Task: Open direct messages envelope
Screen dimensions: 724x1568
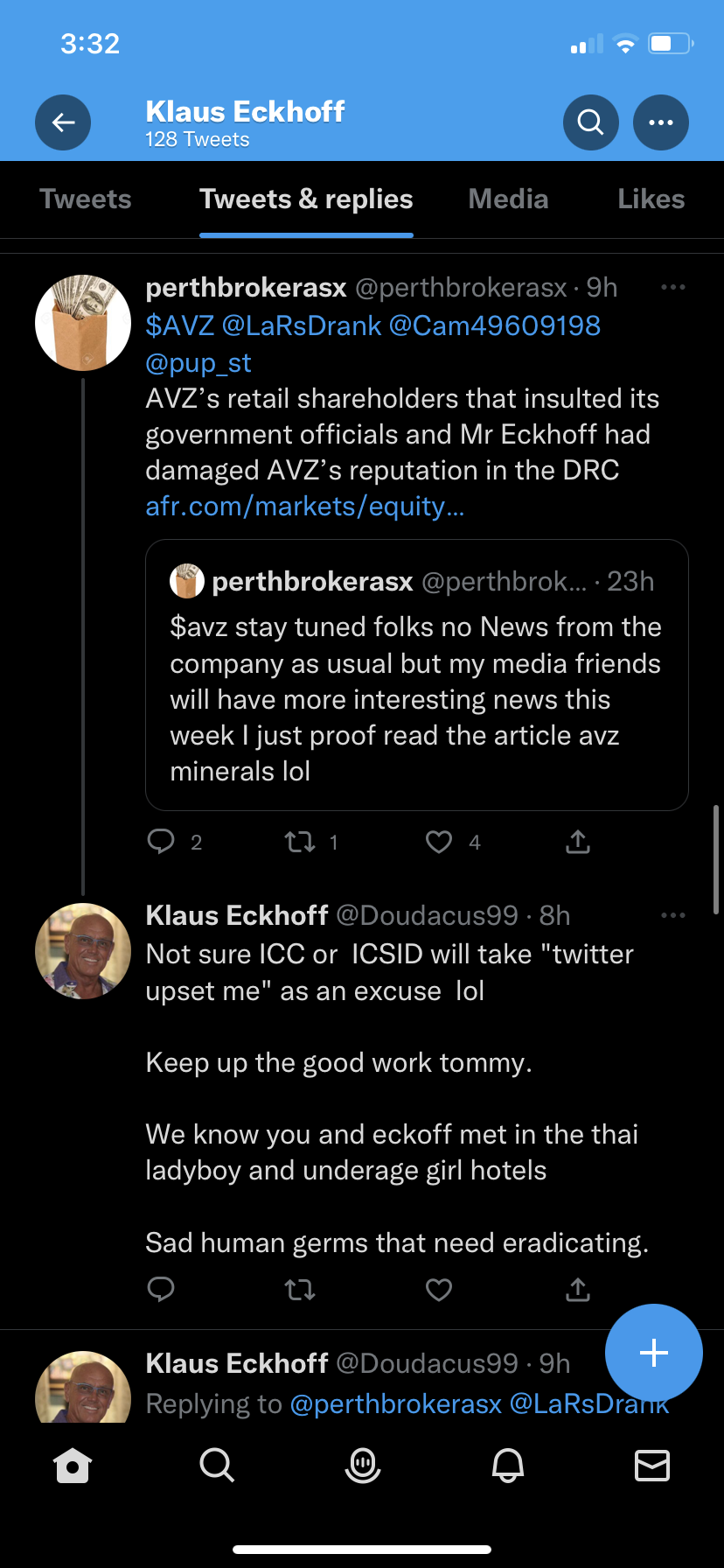Action: 652,1465
